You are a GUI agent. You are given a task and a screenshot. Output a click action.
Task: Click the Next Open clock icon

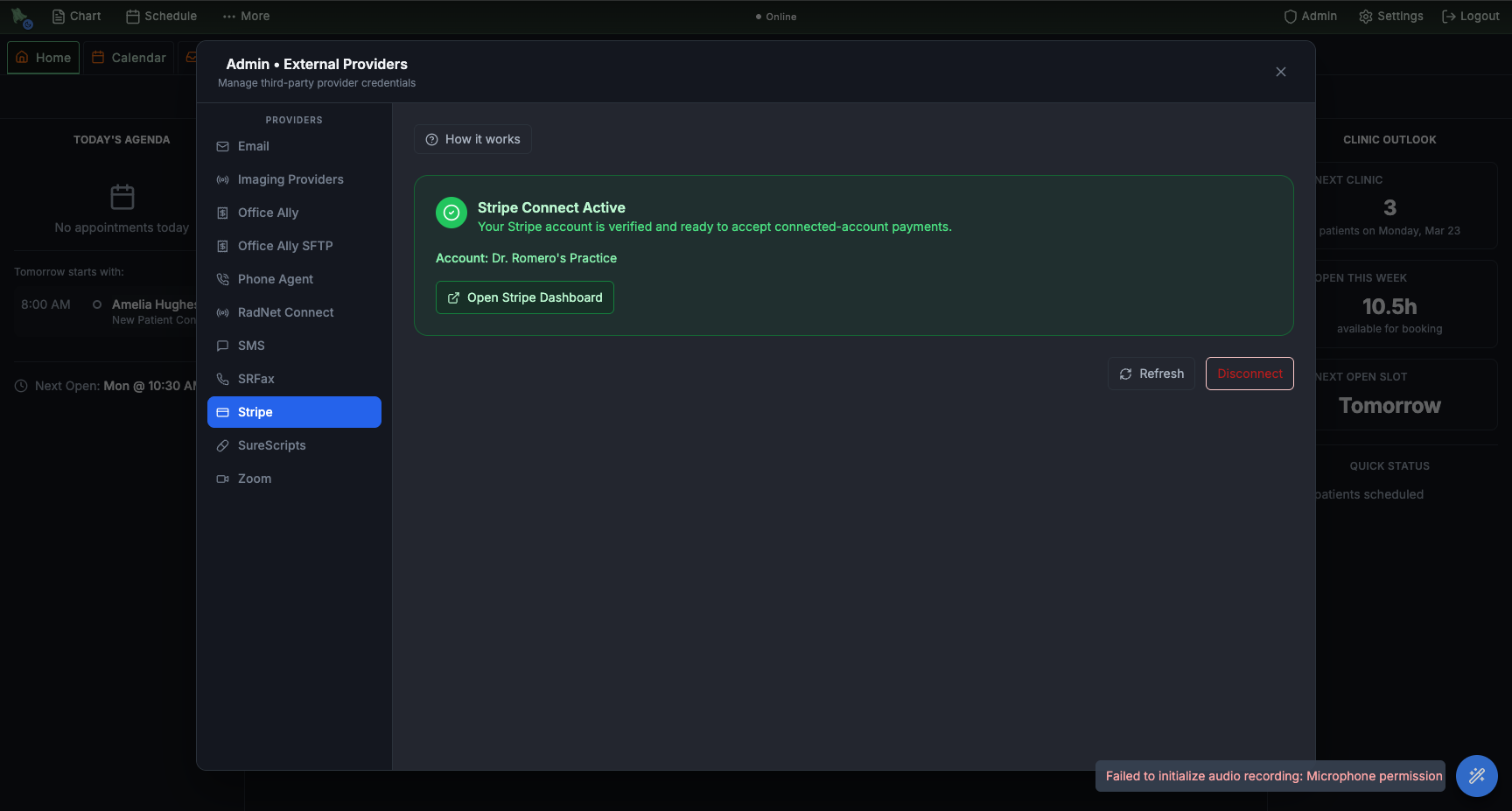coord(21,386)
